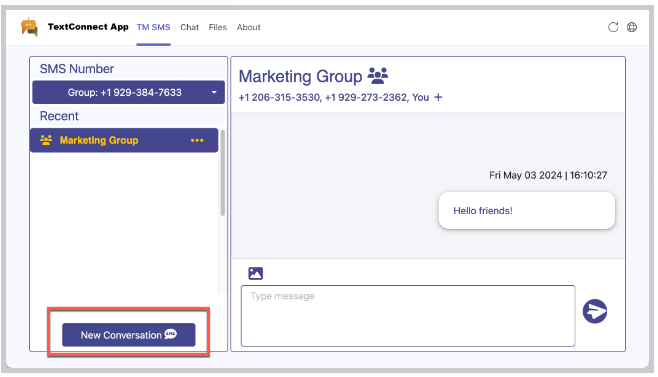Select the TM SMS tab
The image size is (658, 377).
tap(154, 27)
